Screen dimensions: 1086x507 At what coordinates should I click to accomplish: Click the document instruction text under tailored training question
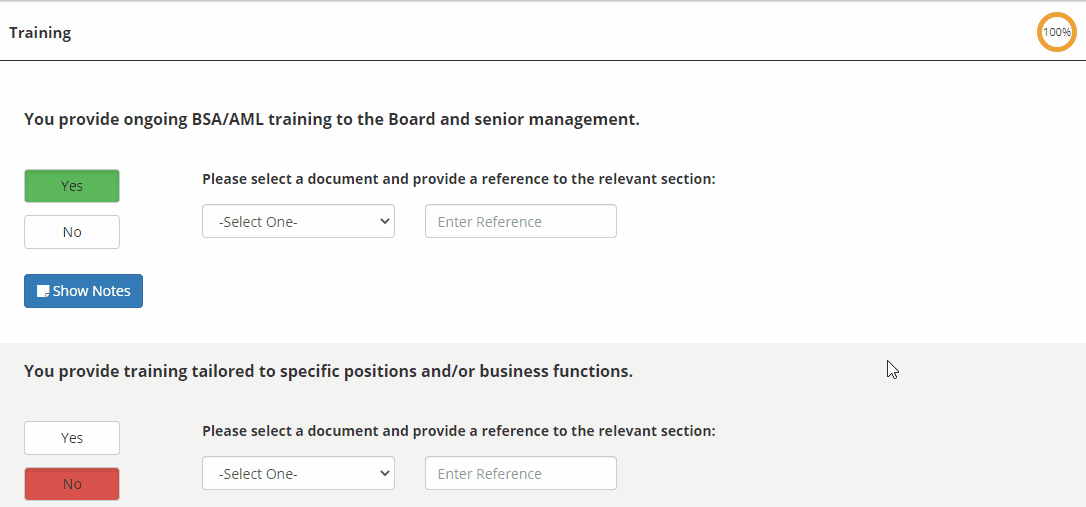459,431
